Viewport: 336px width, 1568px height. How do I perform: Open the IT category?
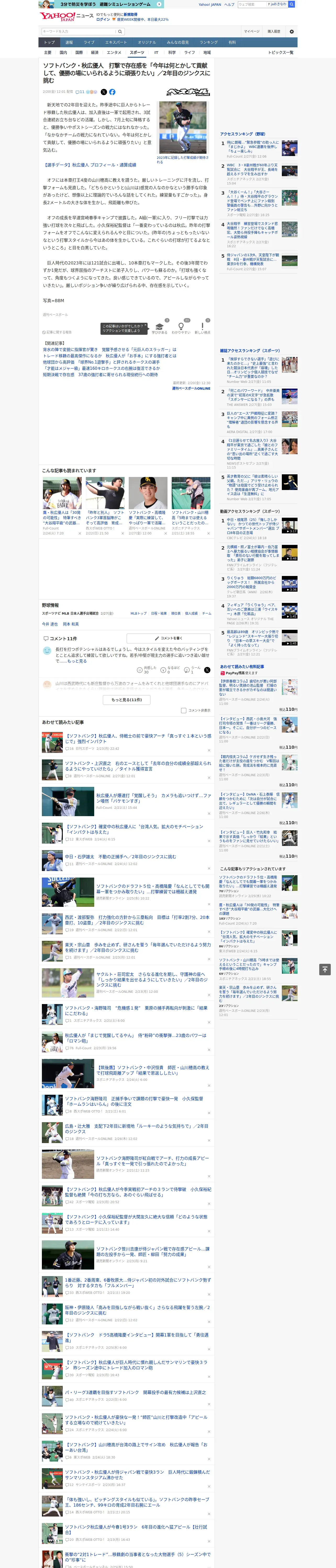156,52
